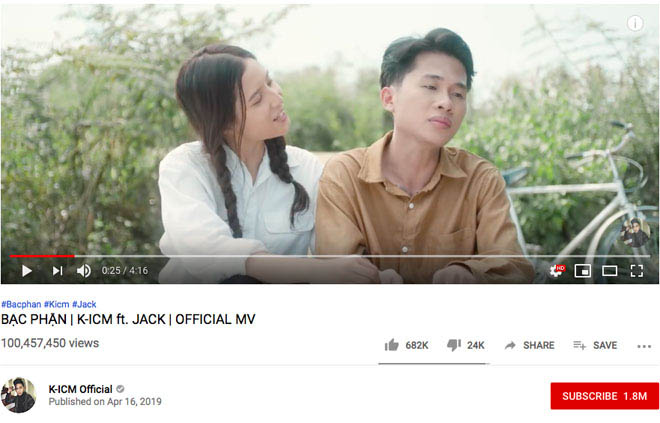Mute the video using the speaker icon
Viewport: 660px width, 423px height.
point(84,271)
